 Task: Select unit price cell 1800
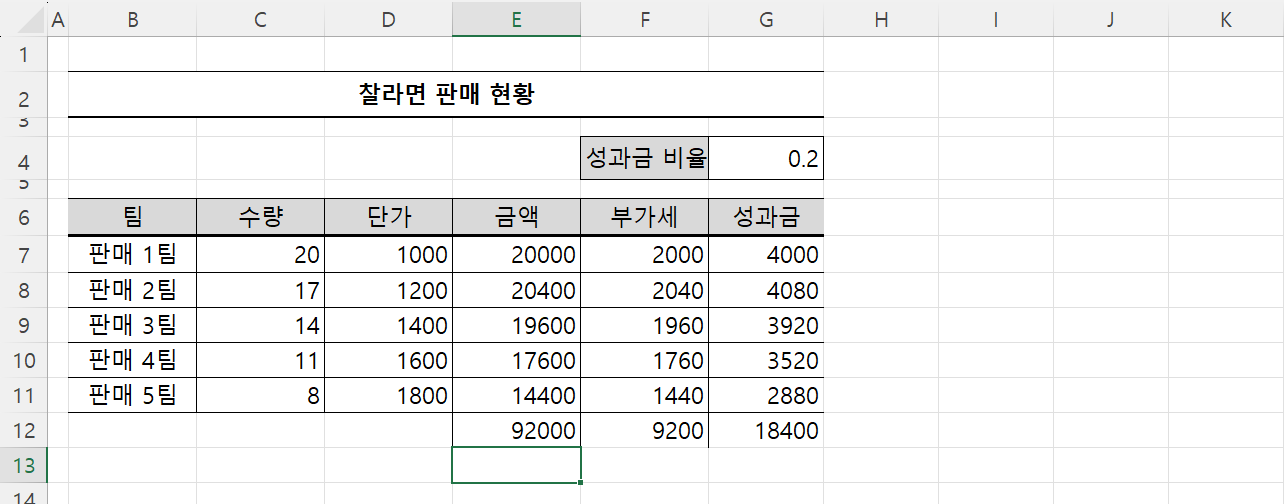[x=388, y=395]
